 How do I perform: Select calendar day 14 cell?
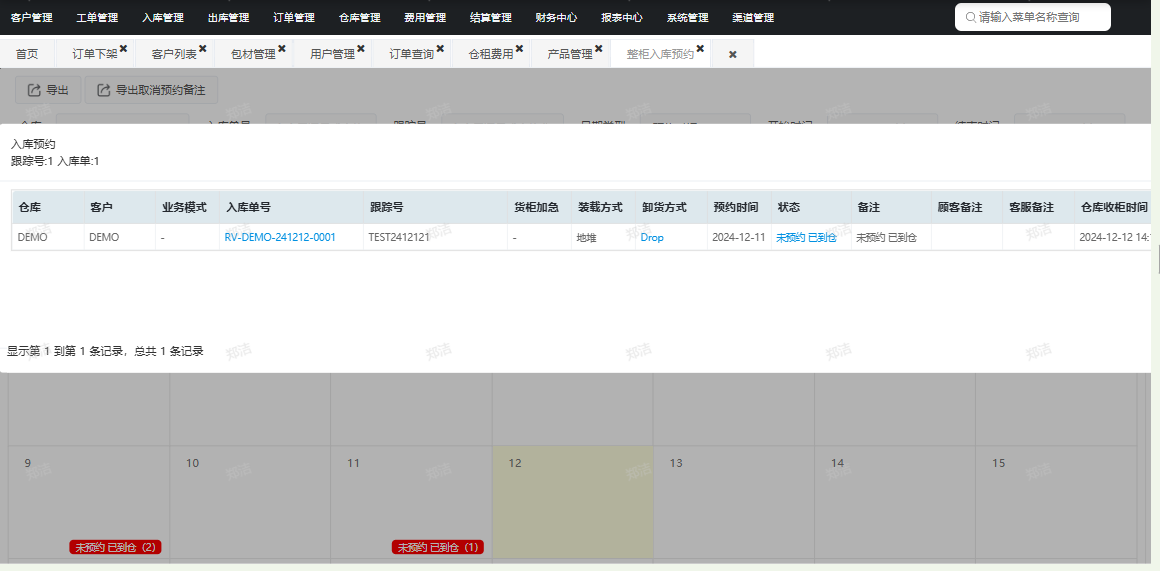coord(894,501)
